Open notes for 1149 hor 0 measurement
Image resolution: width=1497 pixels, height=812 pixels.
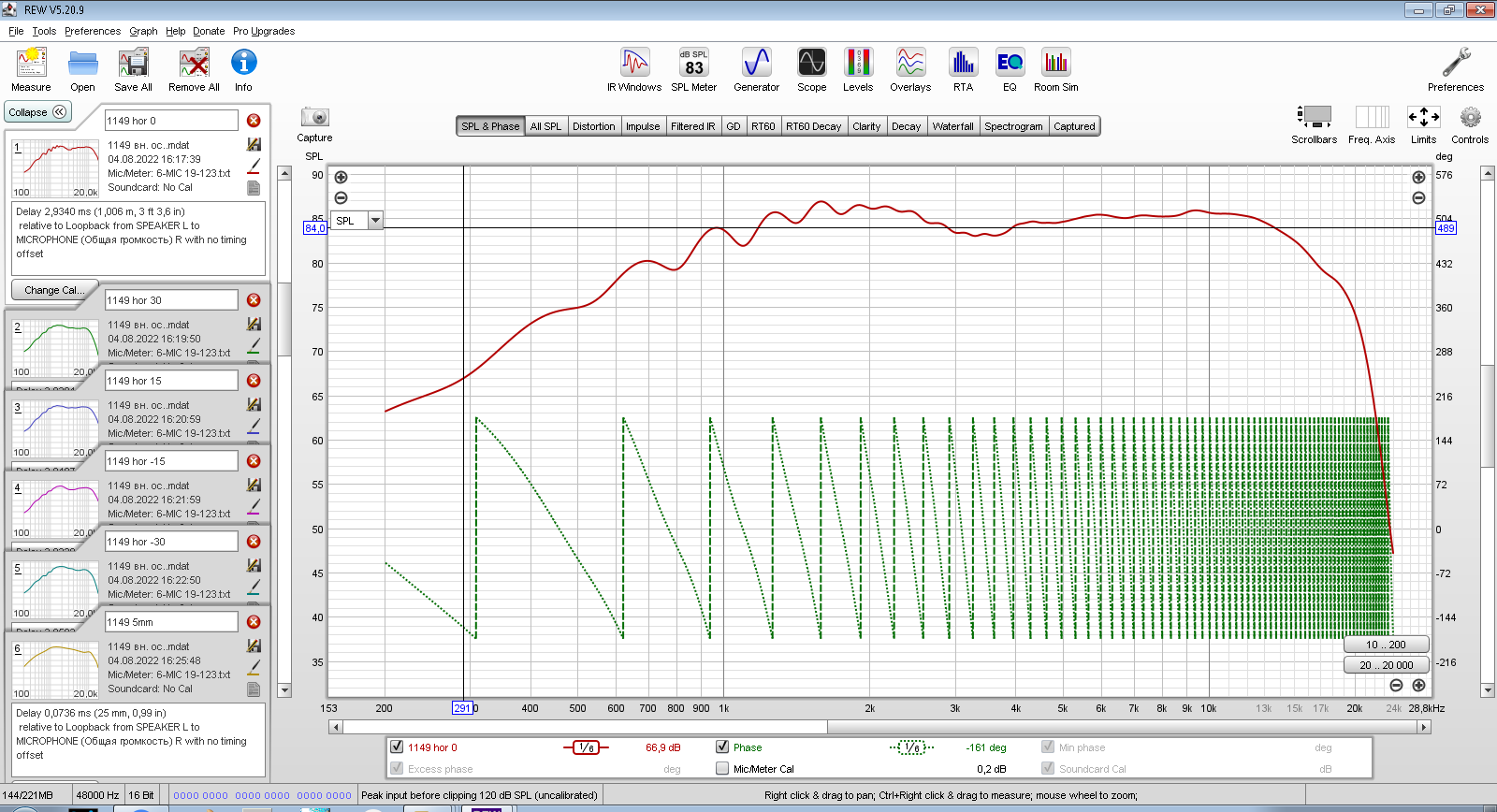[254, 188]
